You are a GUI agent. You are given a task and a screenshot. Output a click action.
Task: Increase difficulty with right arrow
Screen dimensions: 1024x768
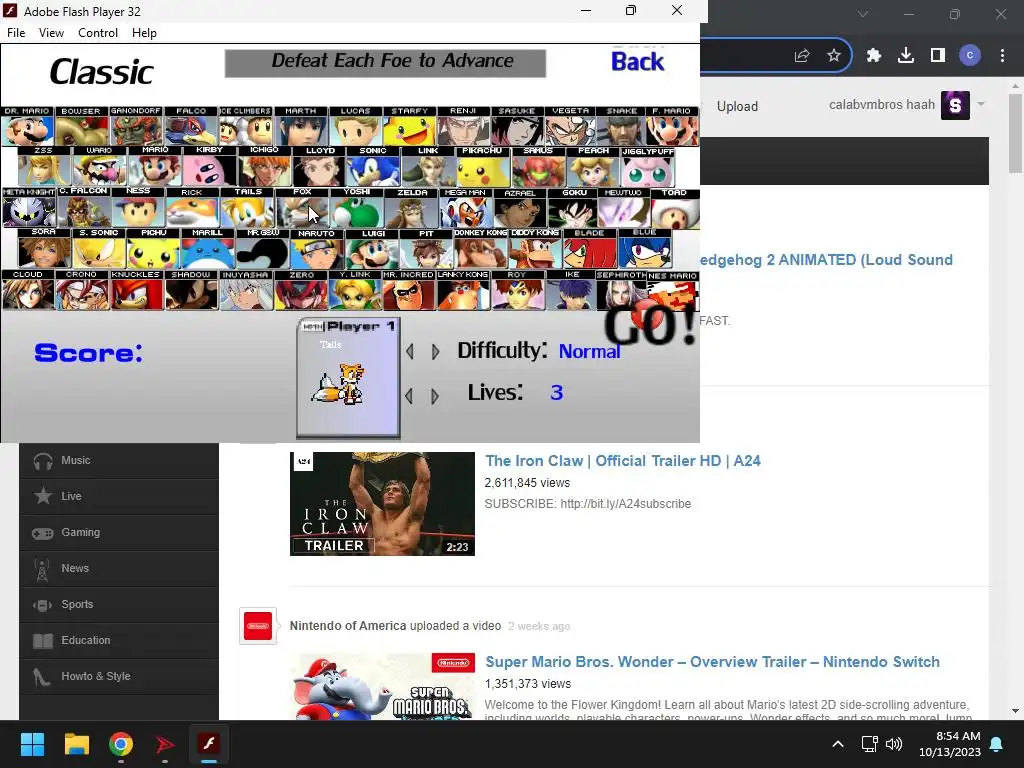coord(436,351)
